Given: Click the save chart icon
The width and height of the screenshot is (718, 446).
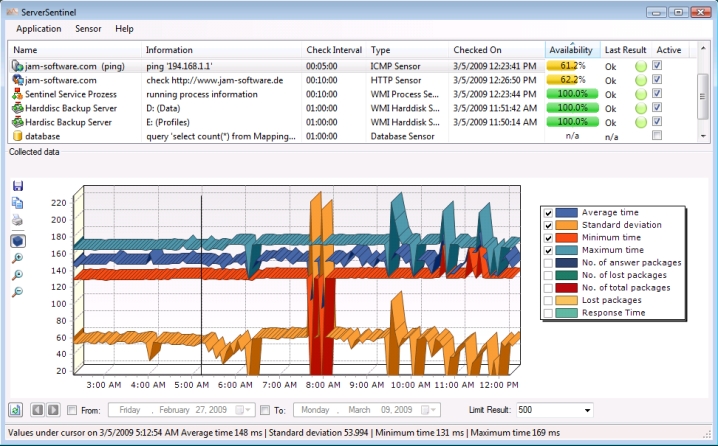Looking at the screenshot, I should pos(18,186).
